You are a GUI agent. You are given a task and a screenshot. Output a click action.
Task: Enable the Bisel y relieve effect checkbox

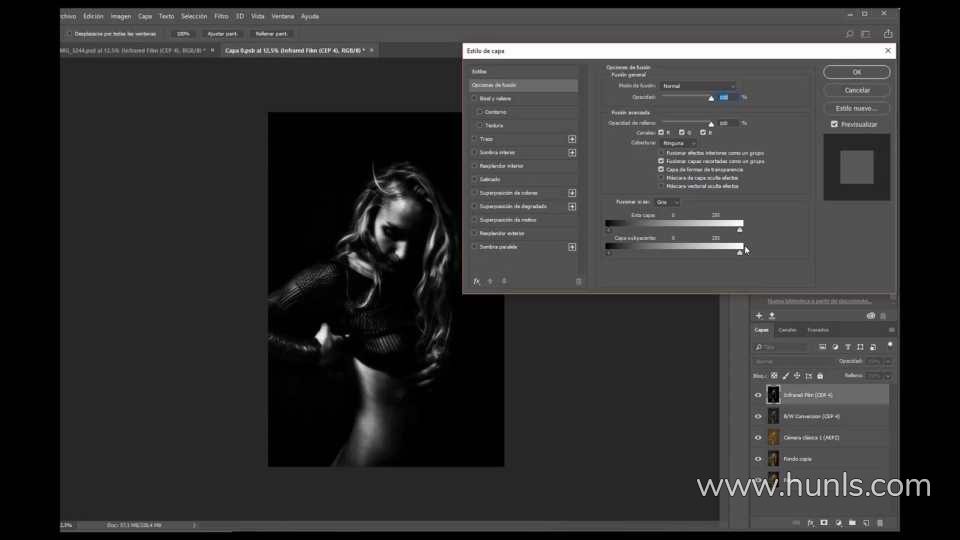coord(474,99)
